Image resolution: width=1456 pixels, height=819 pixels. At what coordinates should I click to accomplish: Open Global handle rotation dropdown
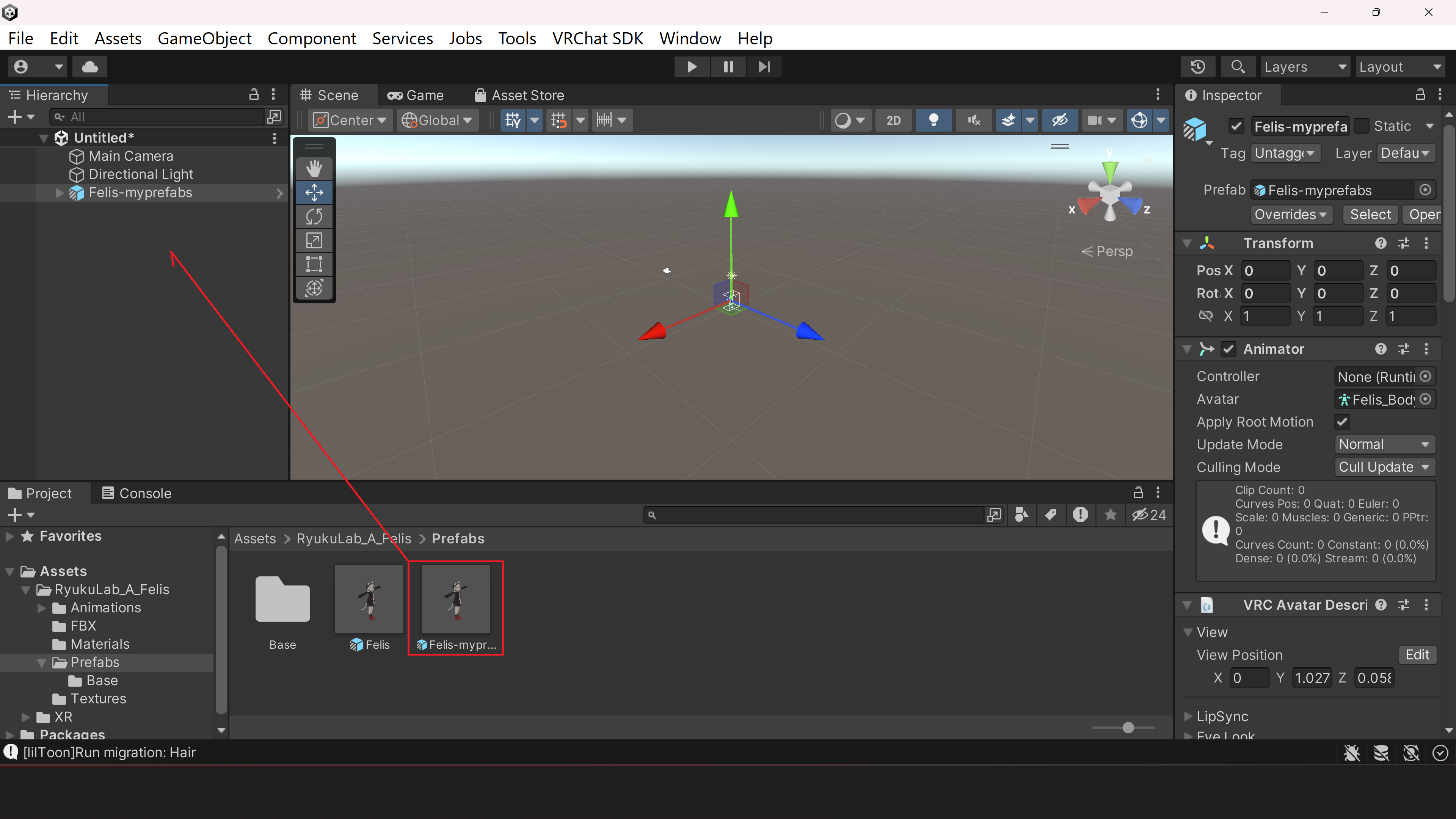click(x=437, y=120)
